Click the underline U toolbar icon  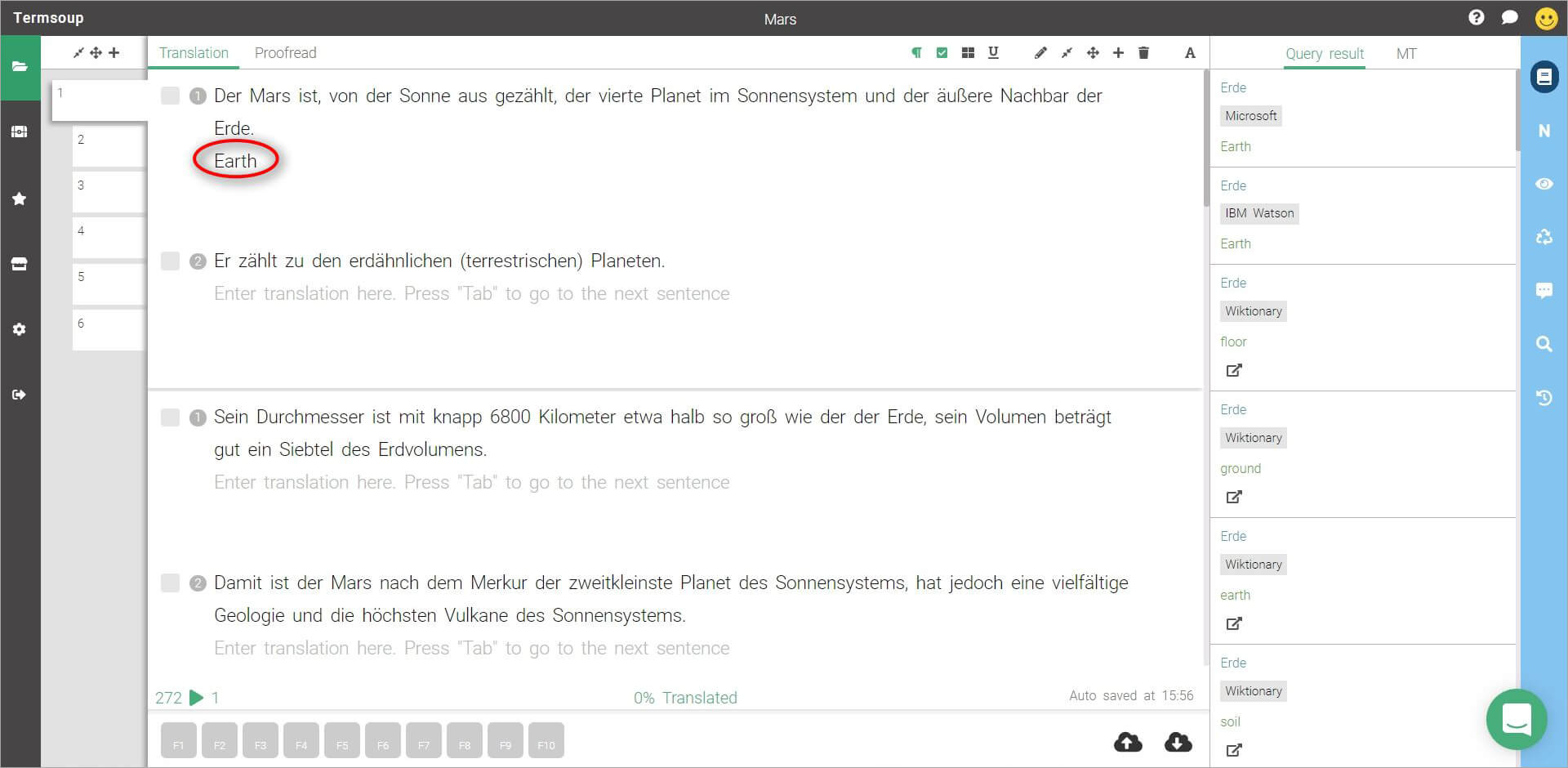click(x=993, y=53)
